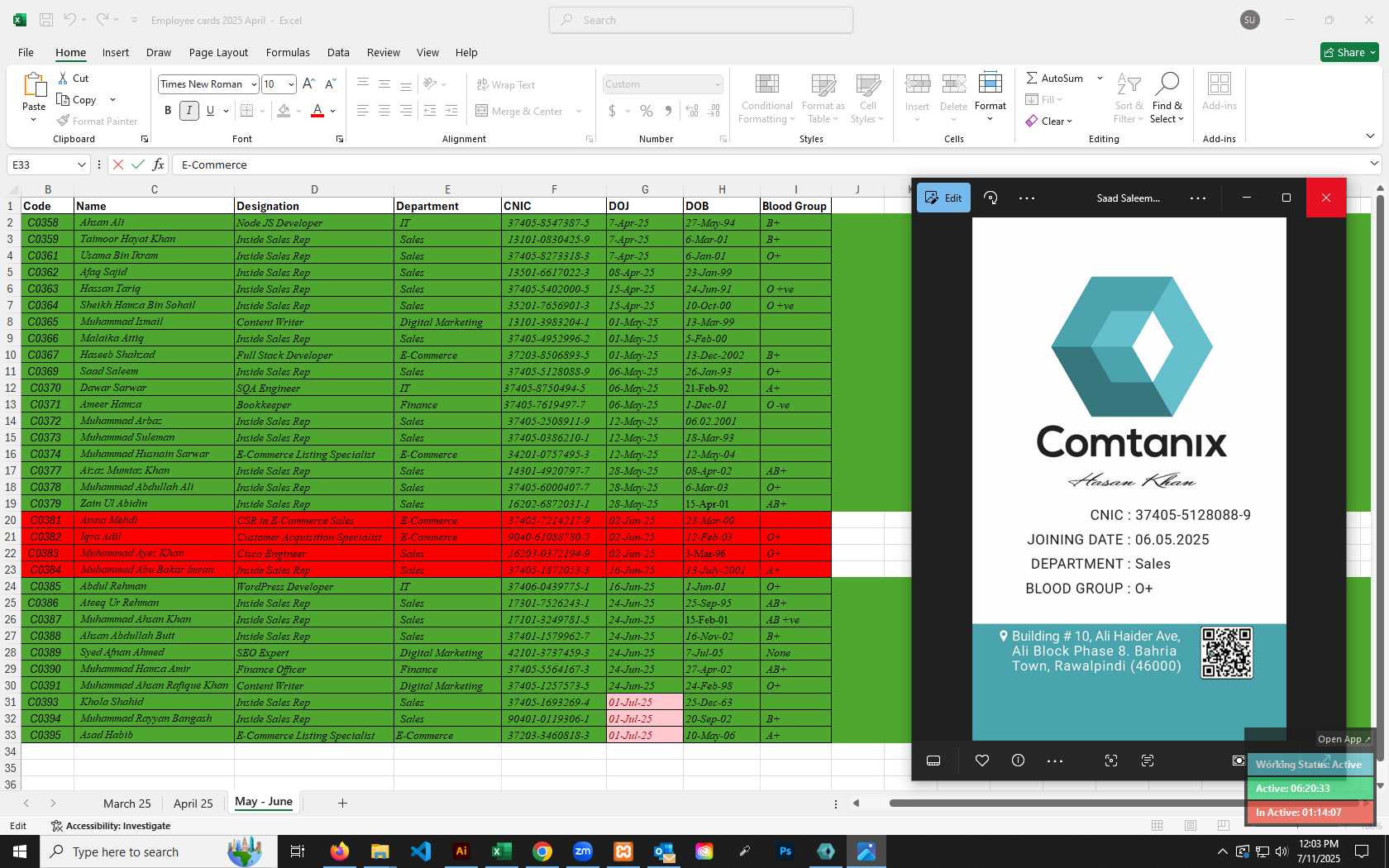Screen dimensions: 1389x868
Task: Click the Top Align icon
Action: tap(363, 83)
